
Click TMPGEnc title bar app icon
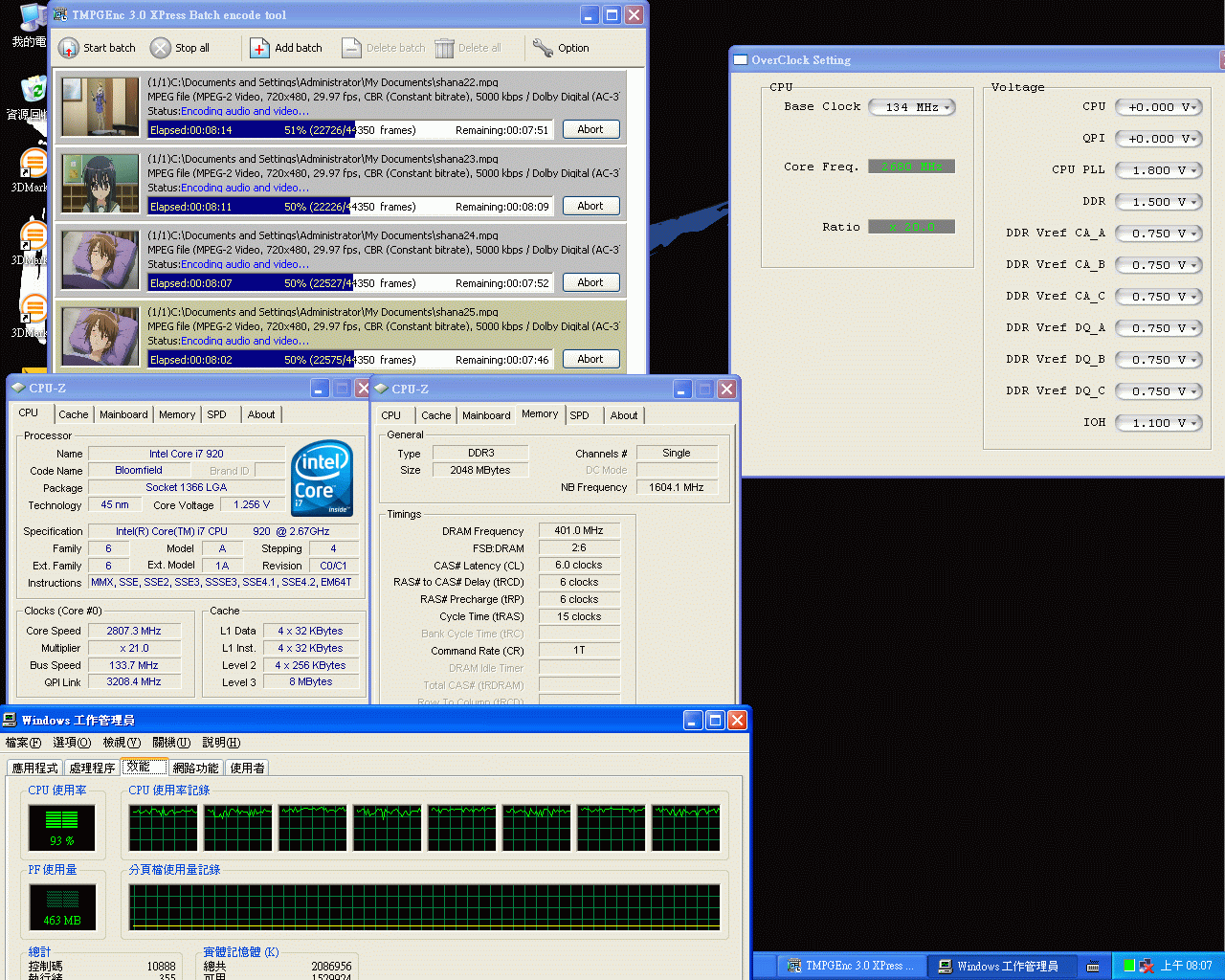60,14
